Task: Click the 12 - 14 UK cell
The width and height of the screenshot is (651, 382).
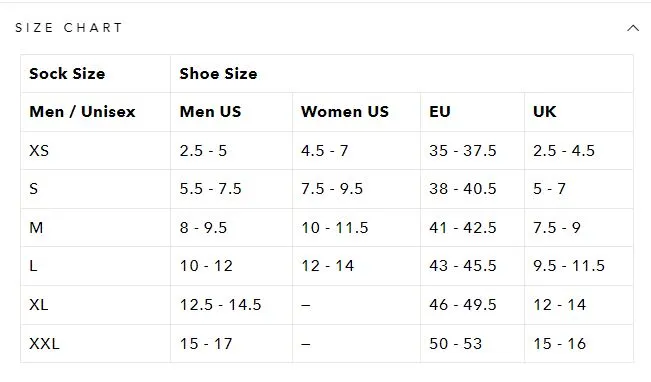Action: click(579, 305)
